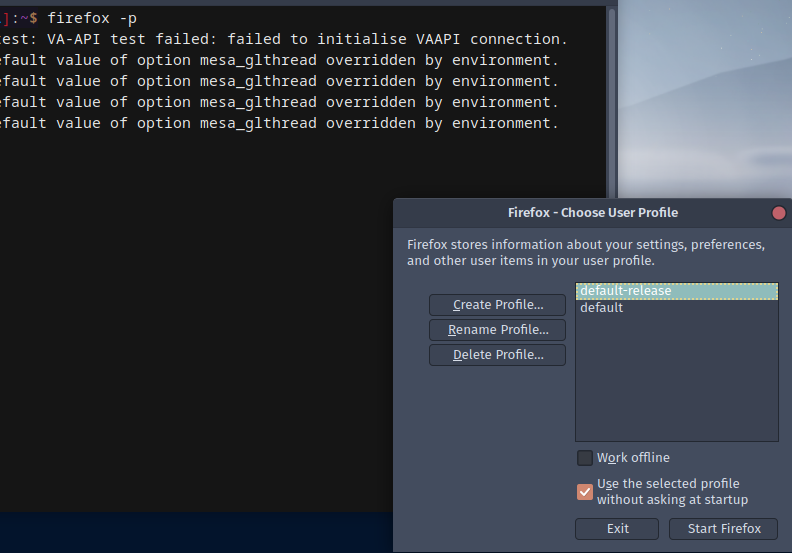Select the default profile entry
The image size is (792, 553).
click(677, 308)
